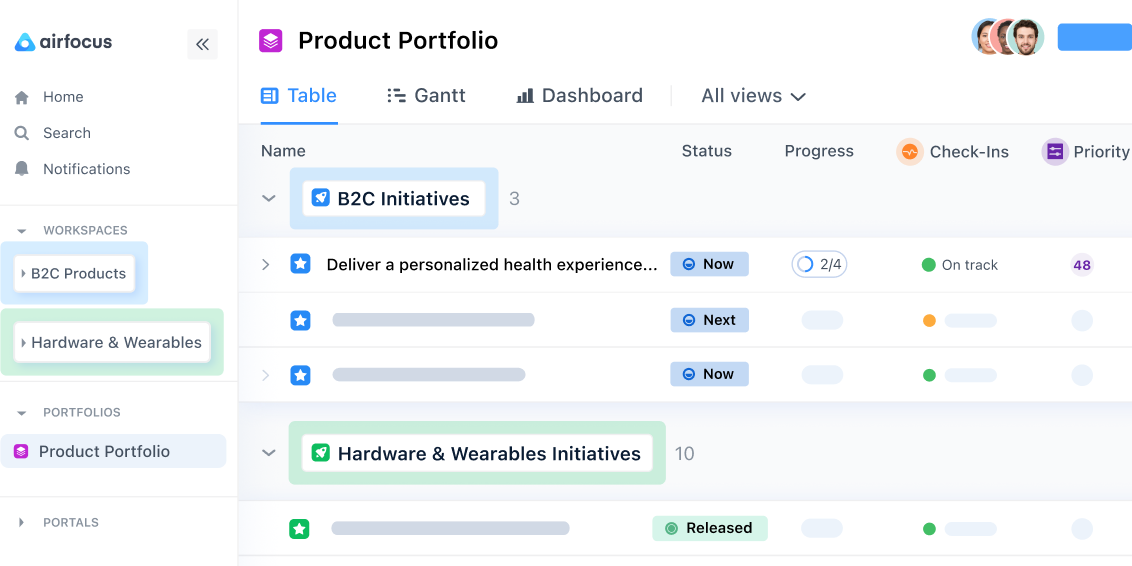The width and height of the screenshot is (1132, 566).
Task: Open the B2C Products workspace
Action: click(x=76, y=273)
